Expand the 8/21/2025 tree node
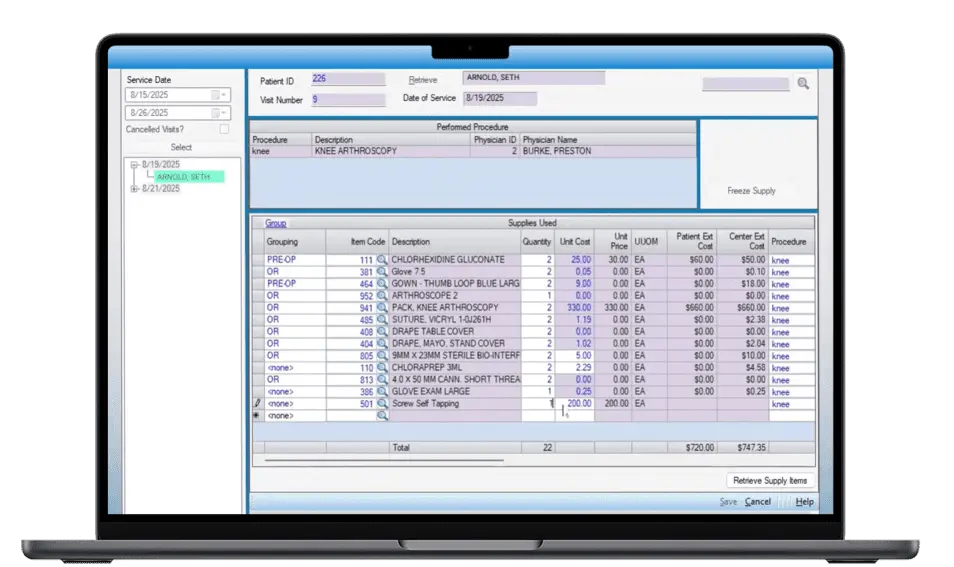 tap(134, 189)
